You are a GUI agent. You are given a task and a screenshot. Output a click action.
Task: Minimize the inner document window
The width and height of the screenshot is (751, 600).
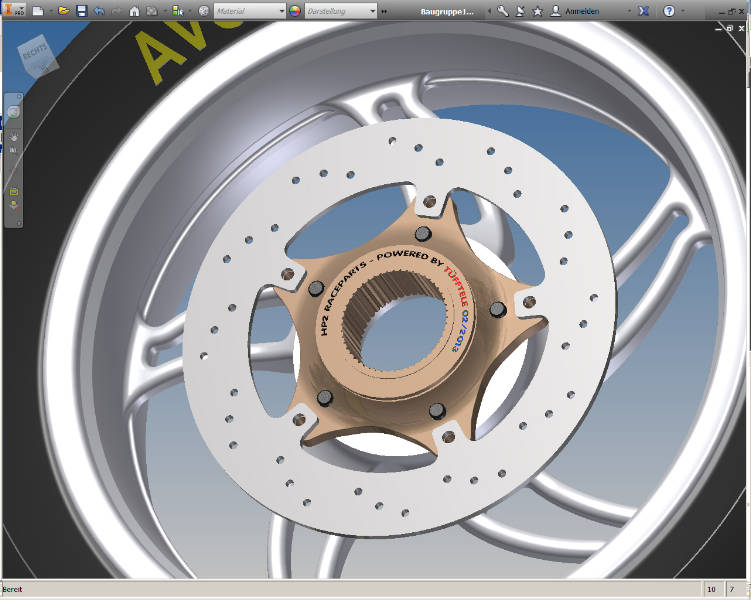[x=718, y=29]
